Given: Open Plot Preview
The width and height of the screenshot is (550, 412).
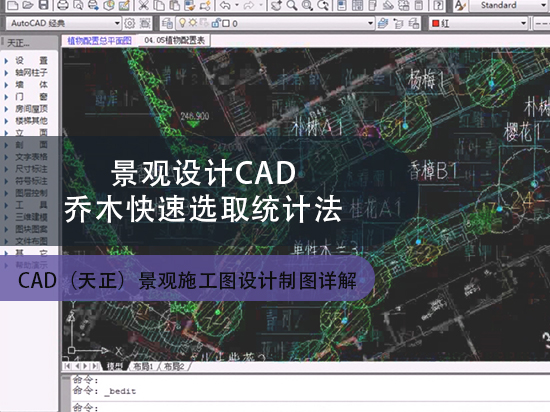Looking at the screenshot, I should click(78, 5).
